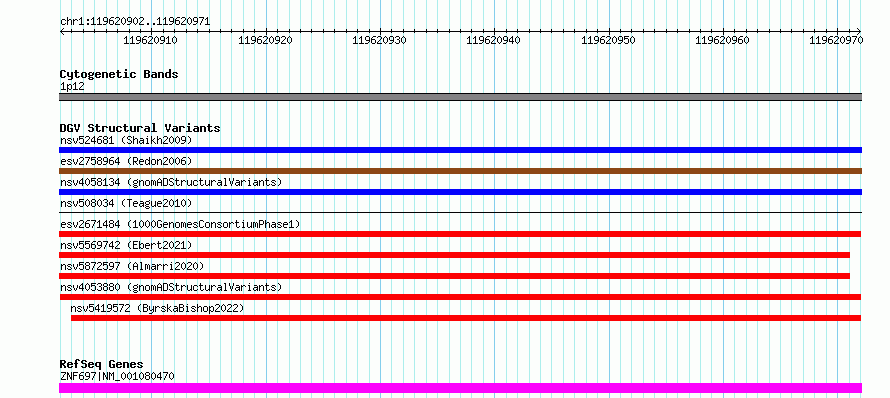Select the red nsv5872597 variant bar
Image resolution: width=890 pixels, height=398 pixels.
point(455,276)
